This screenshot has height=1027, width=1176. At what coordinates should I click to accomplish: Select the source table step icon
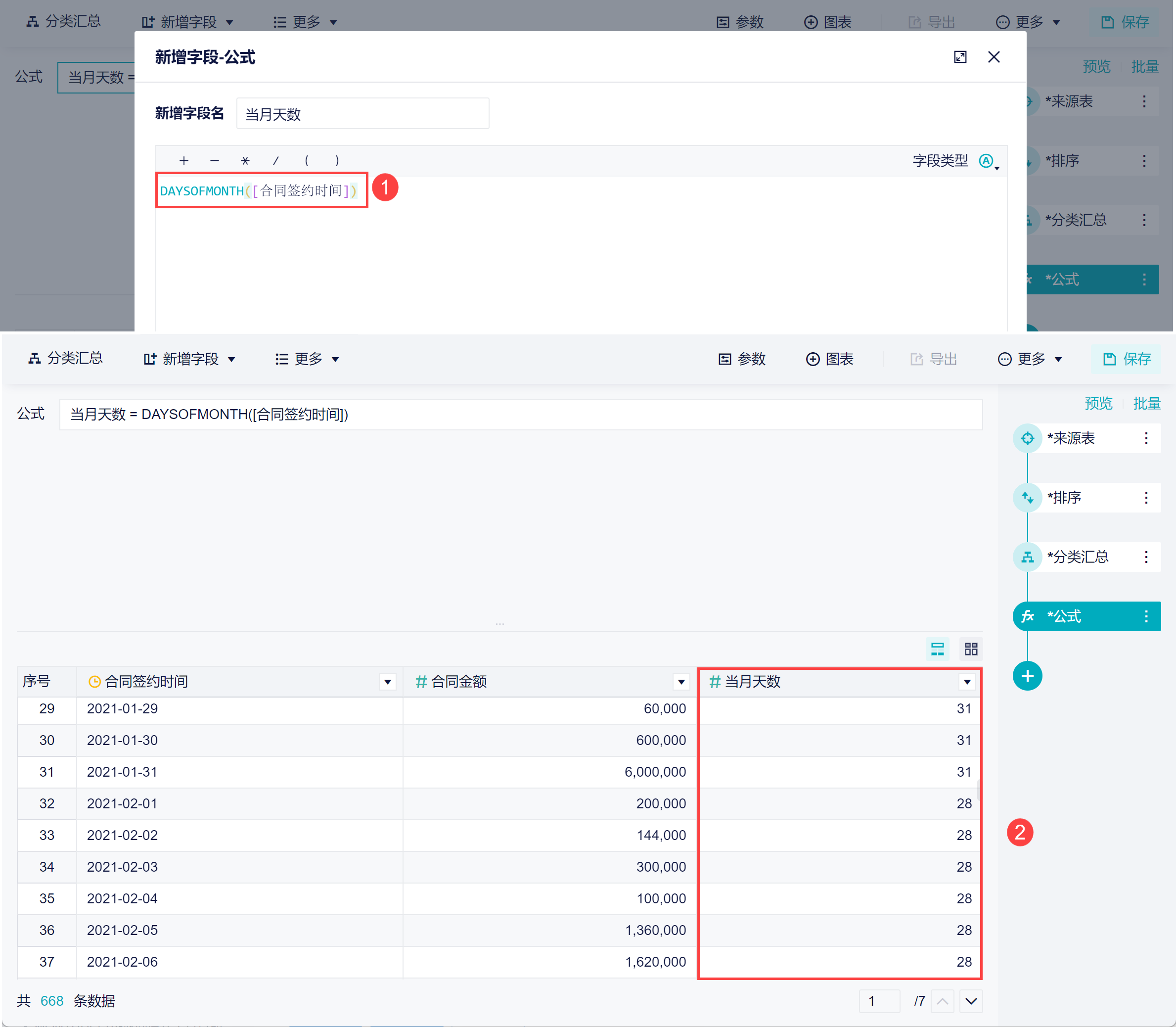click(1027, 438)
